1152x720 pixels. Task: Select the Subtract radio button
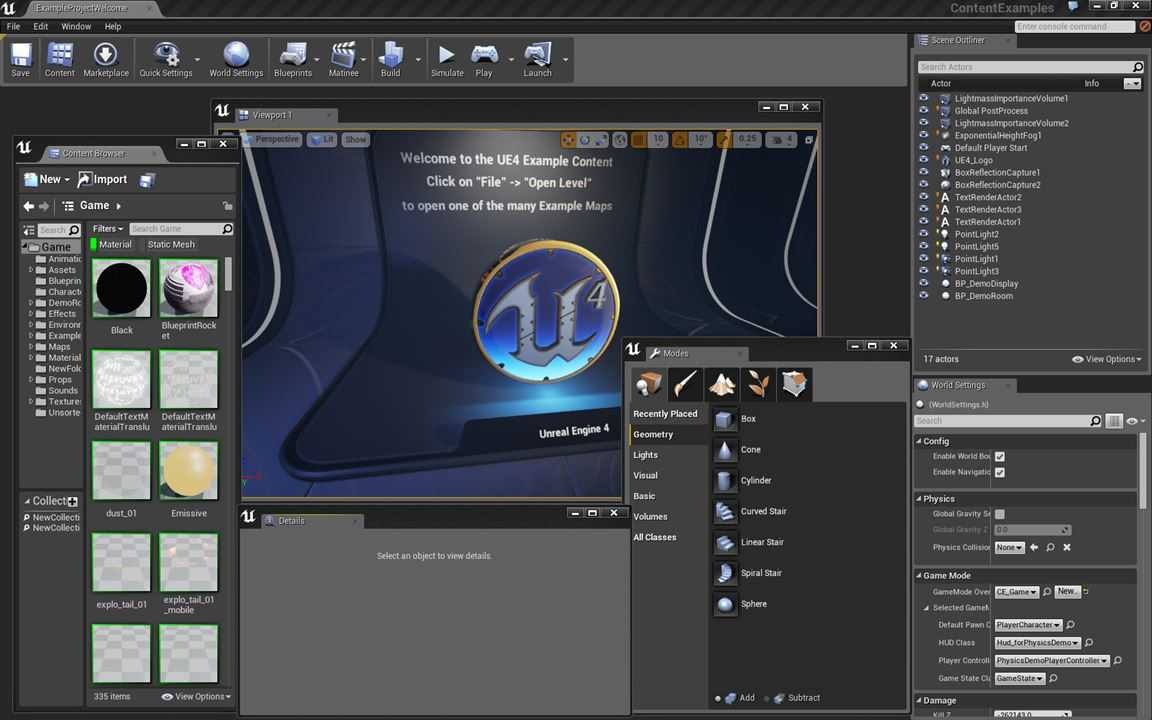click(767, 698)
